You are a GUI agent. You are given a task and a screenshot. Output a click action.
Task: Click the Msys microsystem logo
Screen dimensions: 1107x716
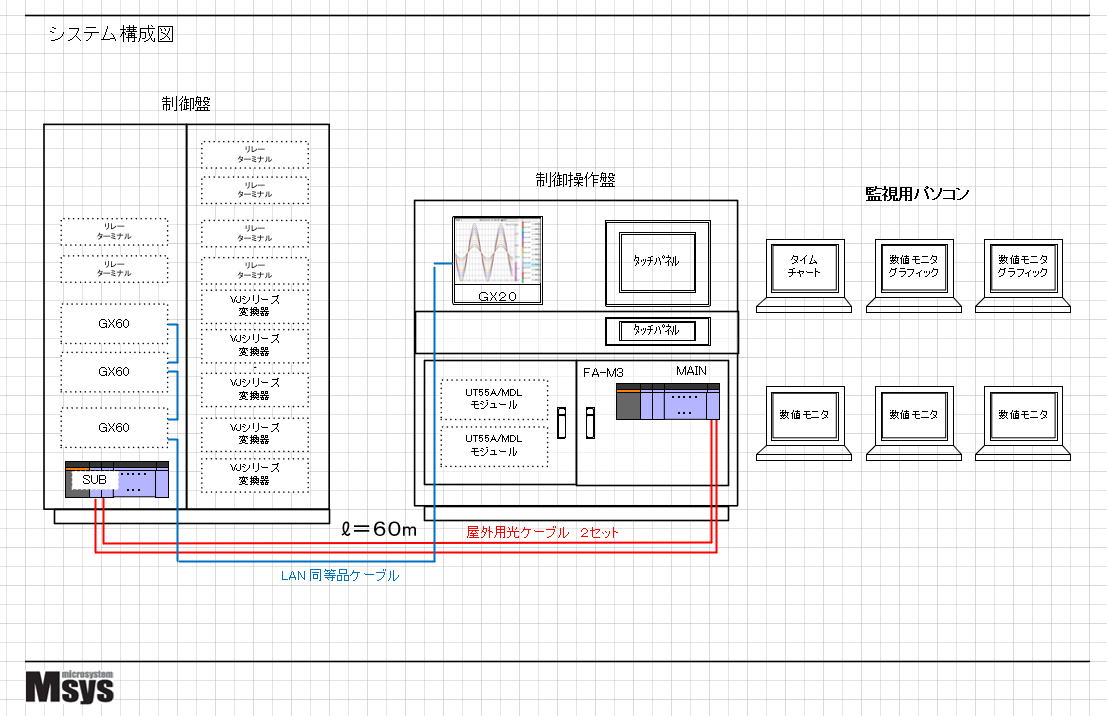(69, 686)
